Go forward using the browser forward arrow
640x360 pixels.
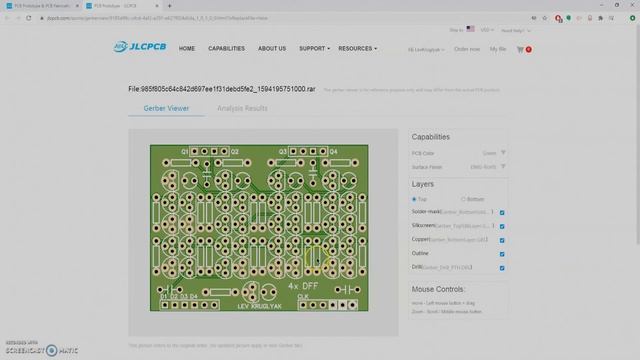(x=18, y=18)
